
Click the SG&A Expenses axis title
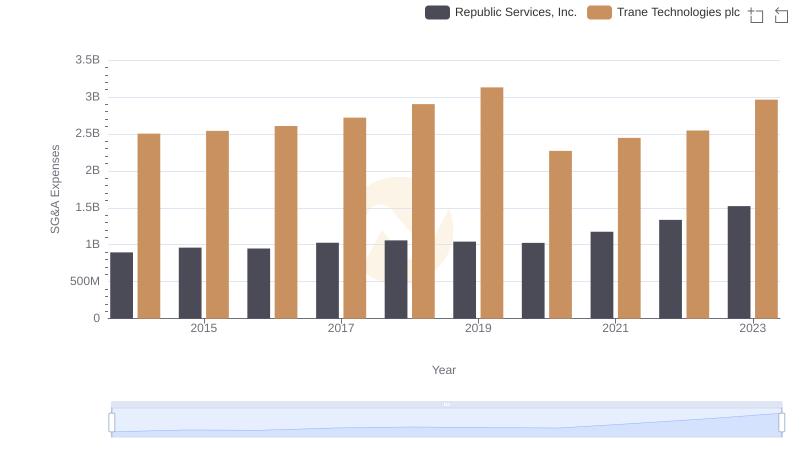tap(55, 189)
